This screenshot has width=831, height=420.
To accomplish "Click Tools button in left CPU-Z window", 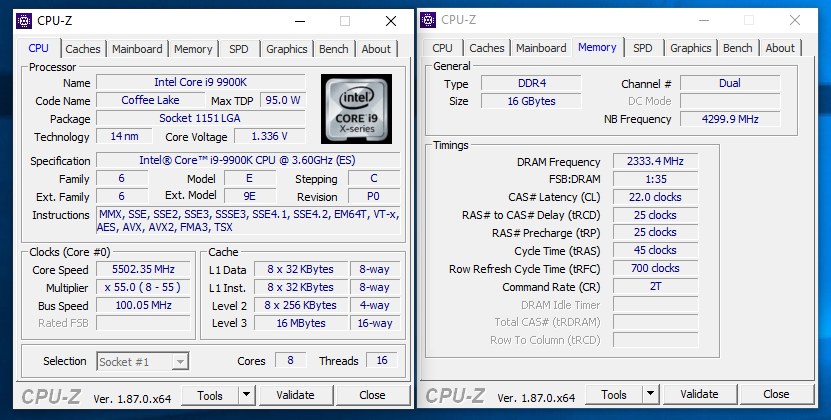I will pos(210,396).
